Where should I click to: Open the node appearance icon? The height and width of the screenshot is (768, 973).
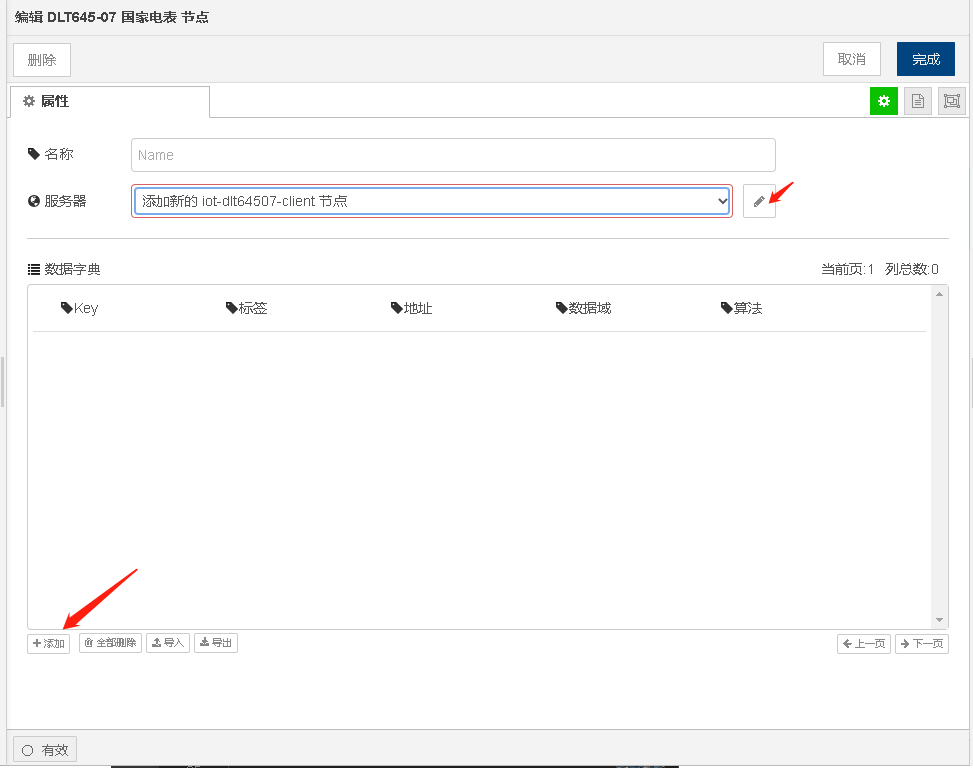(x=951, y=101)
